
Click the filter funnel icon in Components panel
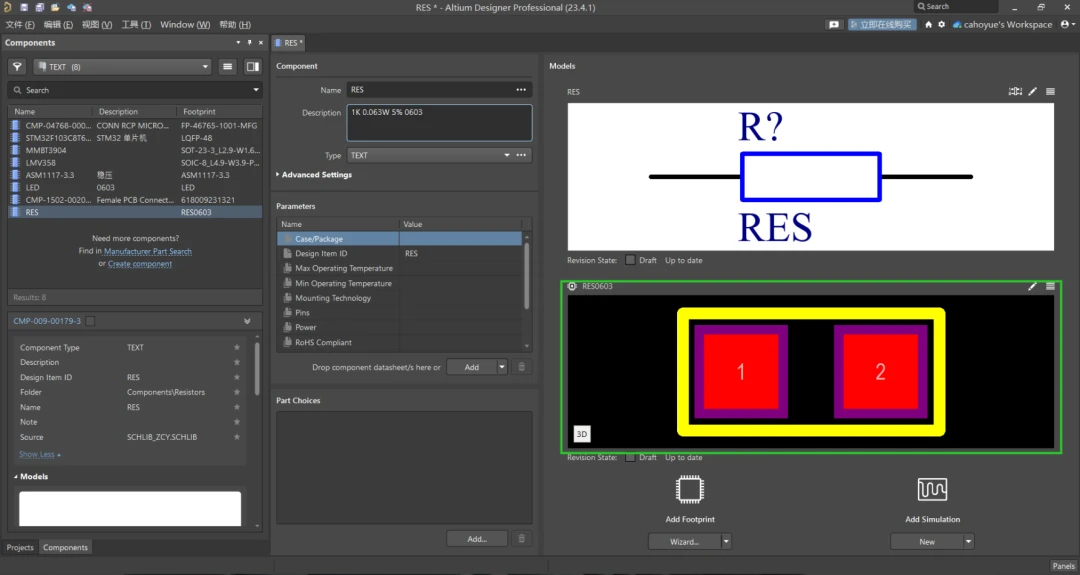(x=17, y=67)
